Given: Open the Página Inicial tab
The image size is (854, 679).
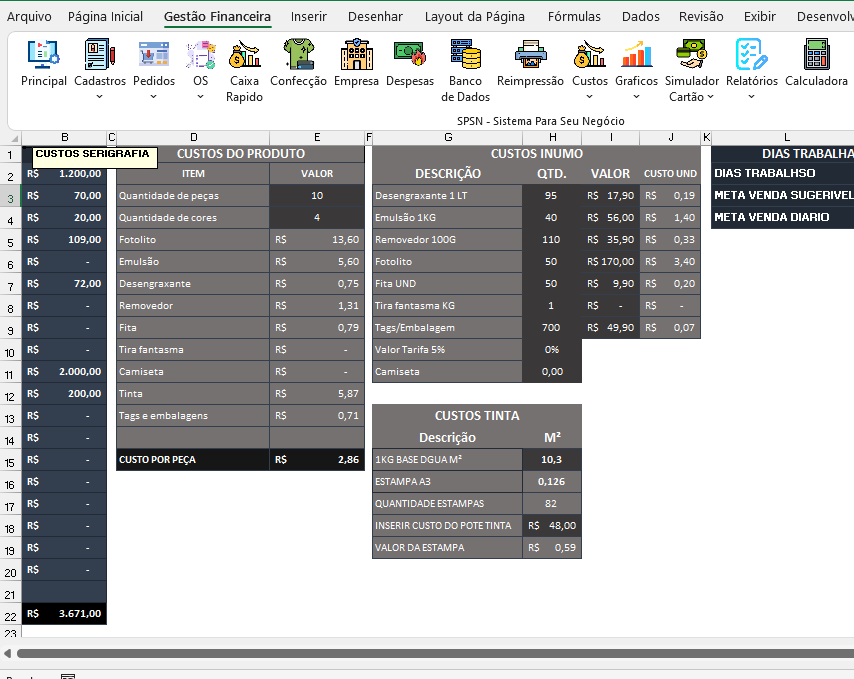Looking at the screenshot, I should (105, 16).
